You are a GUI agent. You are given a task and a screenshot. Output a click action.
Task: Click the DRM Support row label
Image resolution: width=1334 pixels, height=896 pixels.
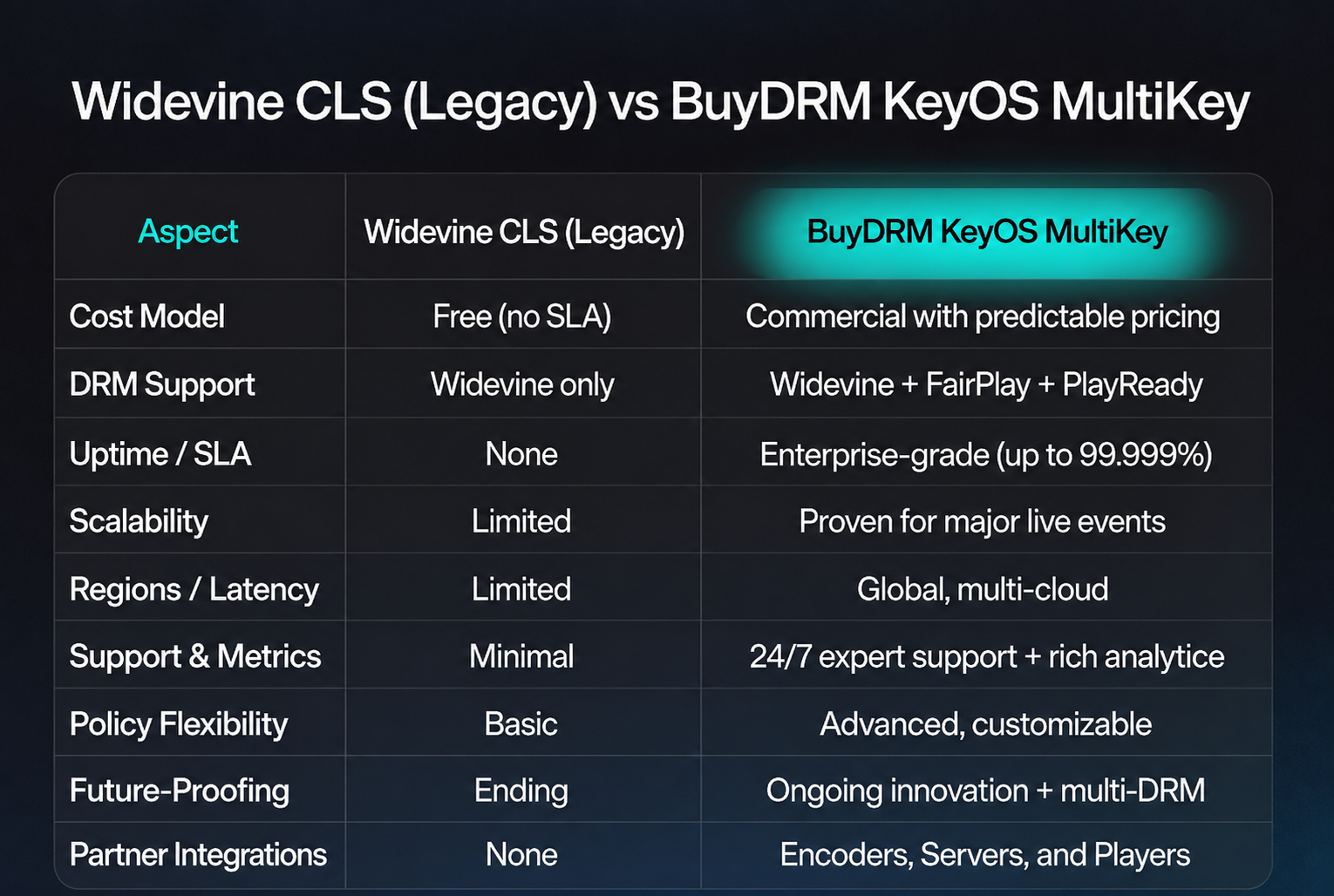162,384
